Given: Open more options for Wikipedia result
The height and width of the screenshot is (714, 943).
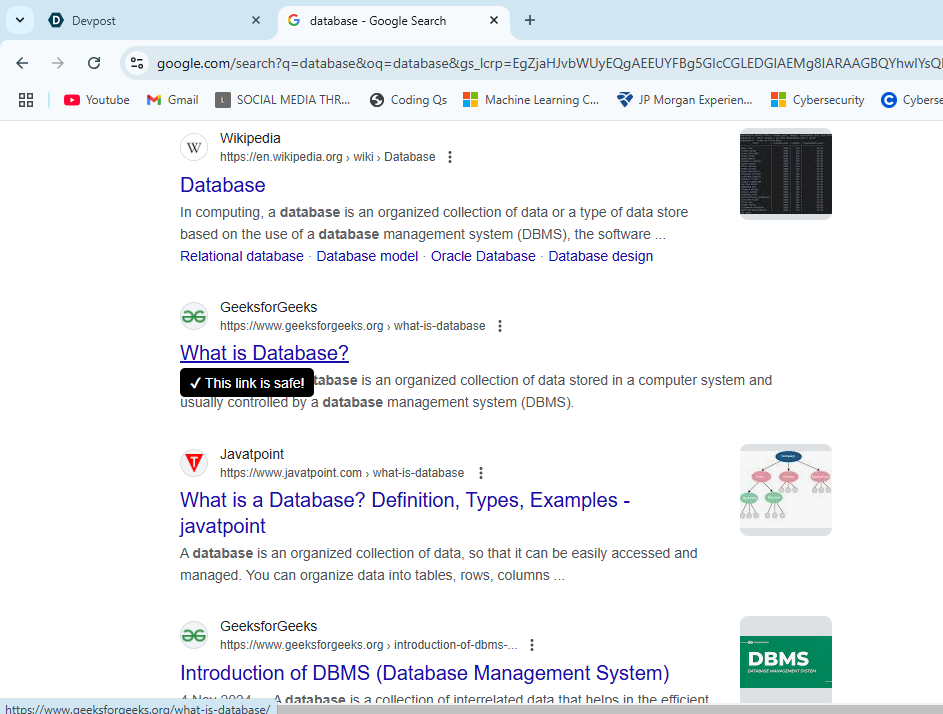Looking at the screenshot, I should pos(450,157).
